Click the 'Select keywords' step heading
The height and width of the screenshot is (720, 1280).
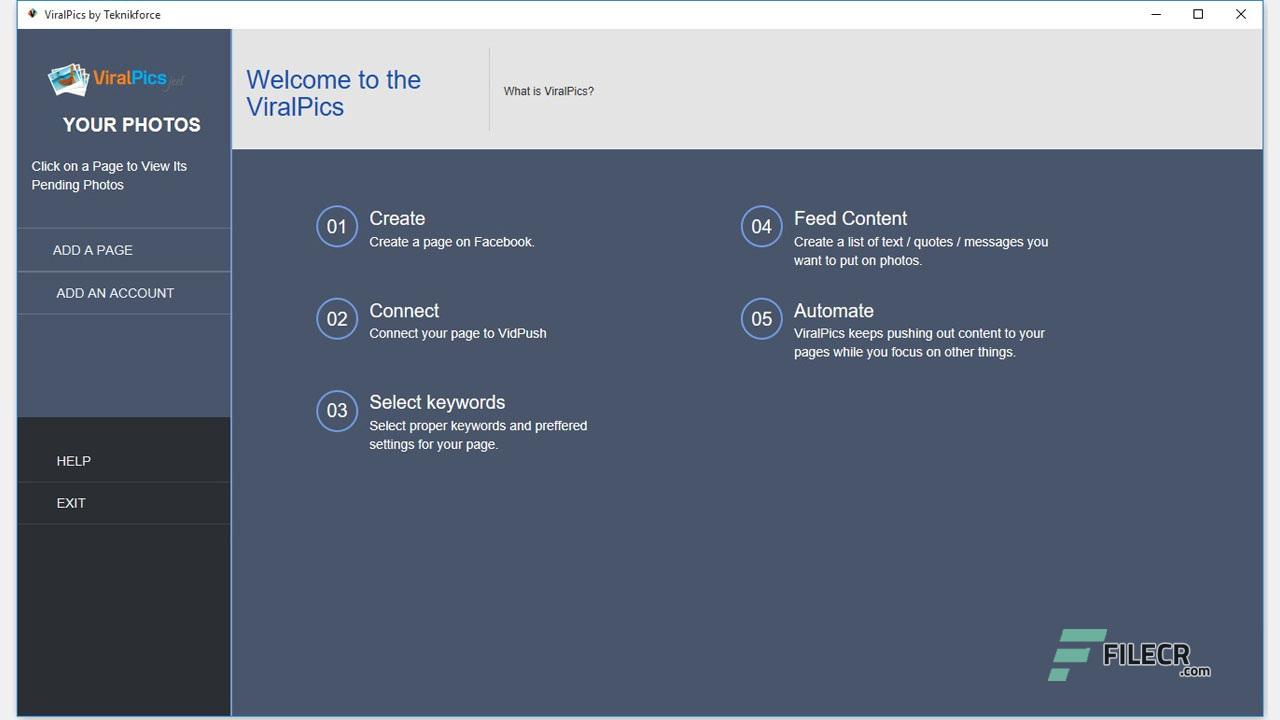(437, 402)
